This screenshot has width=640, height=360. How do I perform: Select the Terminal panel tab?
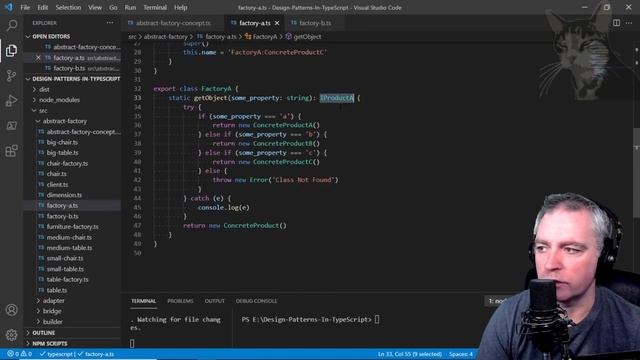(143, 301)
